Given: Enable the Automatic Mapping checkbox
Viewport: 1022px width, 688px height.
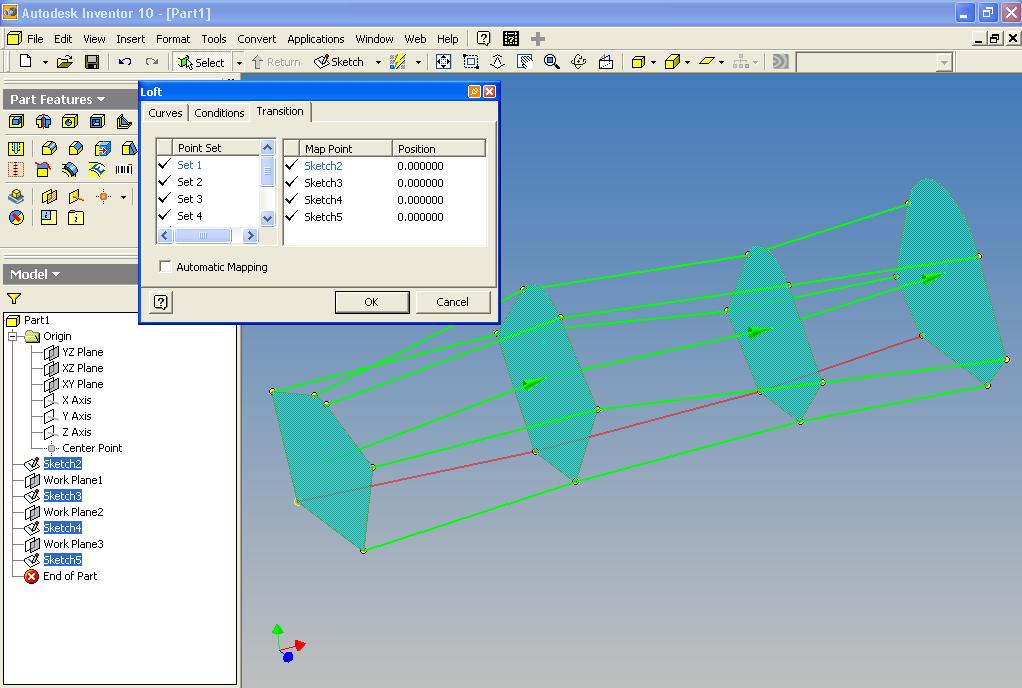Looking at the screenshot, I should [166, 266].
